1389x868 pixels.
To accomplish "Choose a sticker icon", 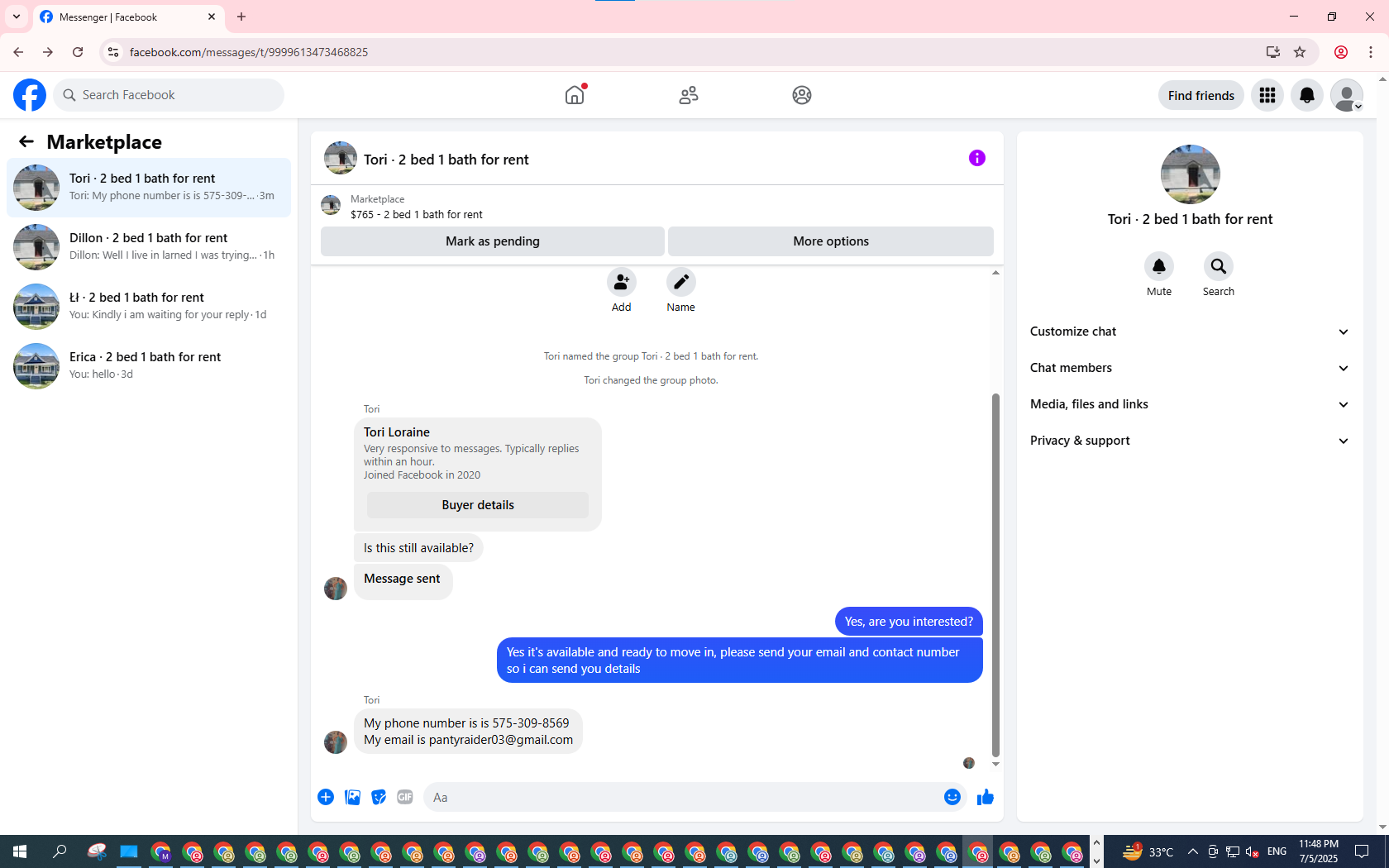I will click(x=379, y=797).
